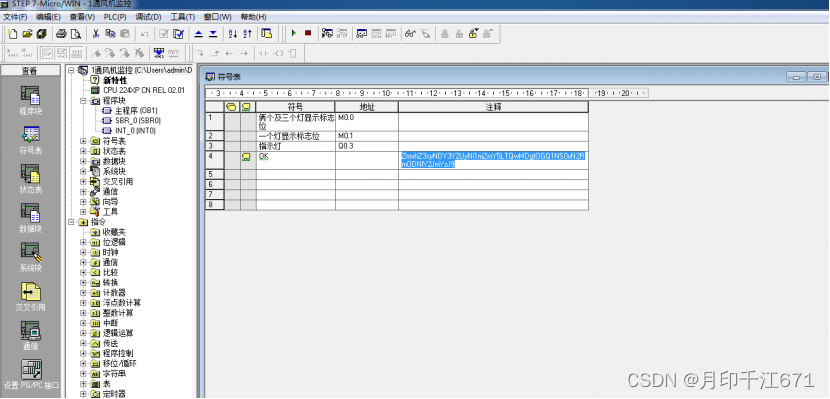Image resolution: width=830 pixels, height=399 pixels.
Task: Open the 帮助(H) menu
Action: [253, 17]
